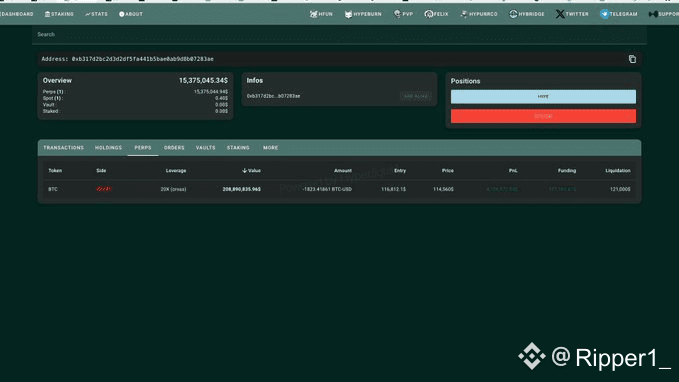Screen dimensions: 679x382
Task: Open the Stats page label
Action: click(x=100, y=14)
